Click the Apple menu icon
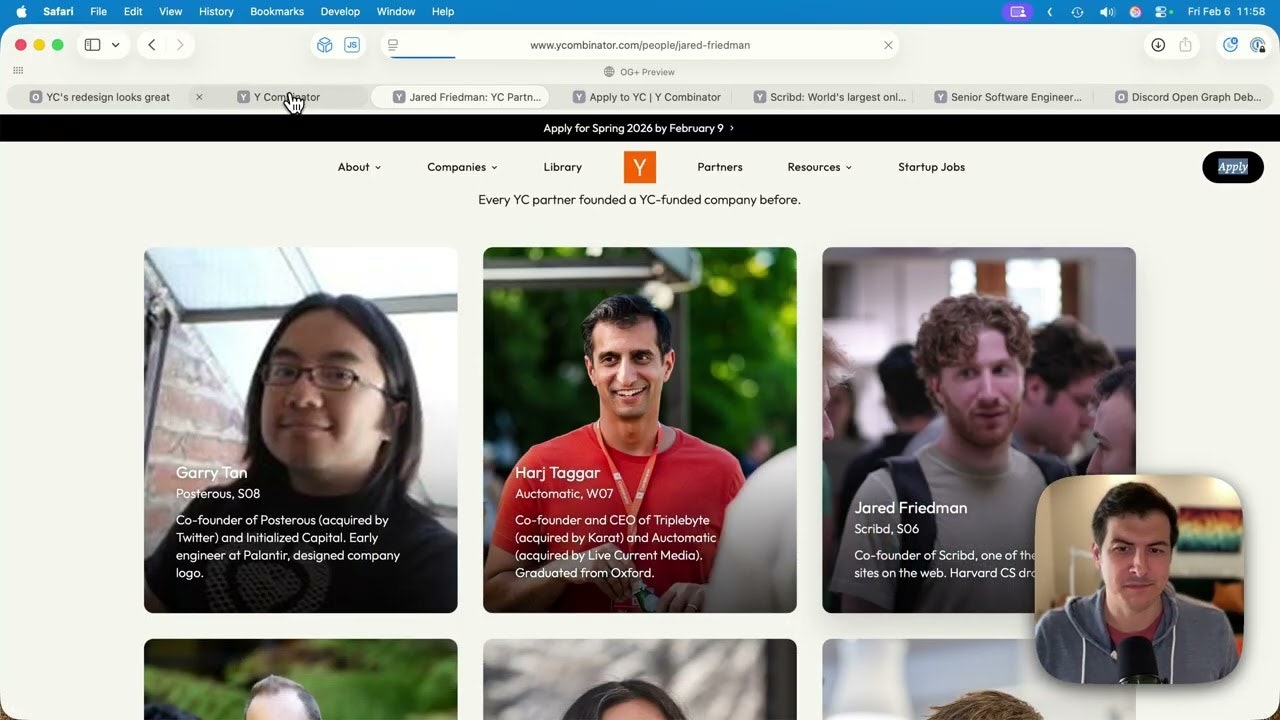Screen dimensions: 1280x720 20,11
